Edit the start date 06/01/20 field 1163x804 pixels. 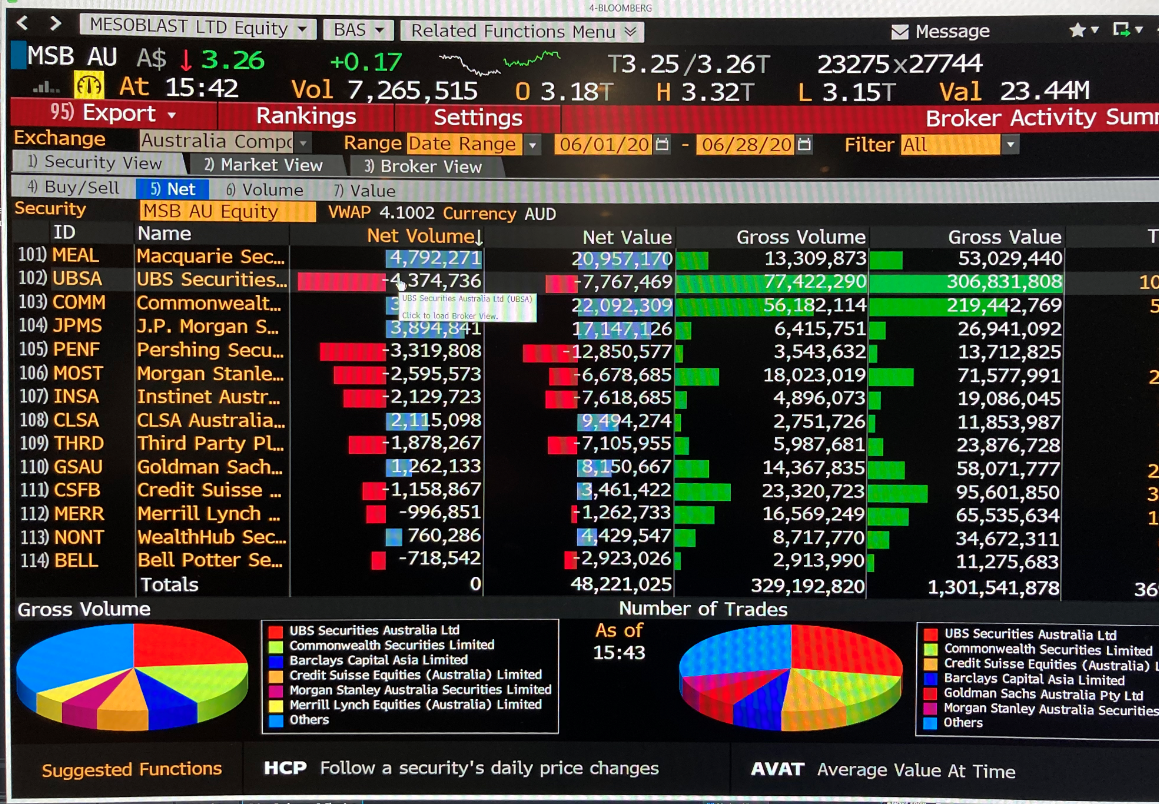tap(604, 144)
